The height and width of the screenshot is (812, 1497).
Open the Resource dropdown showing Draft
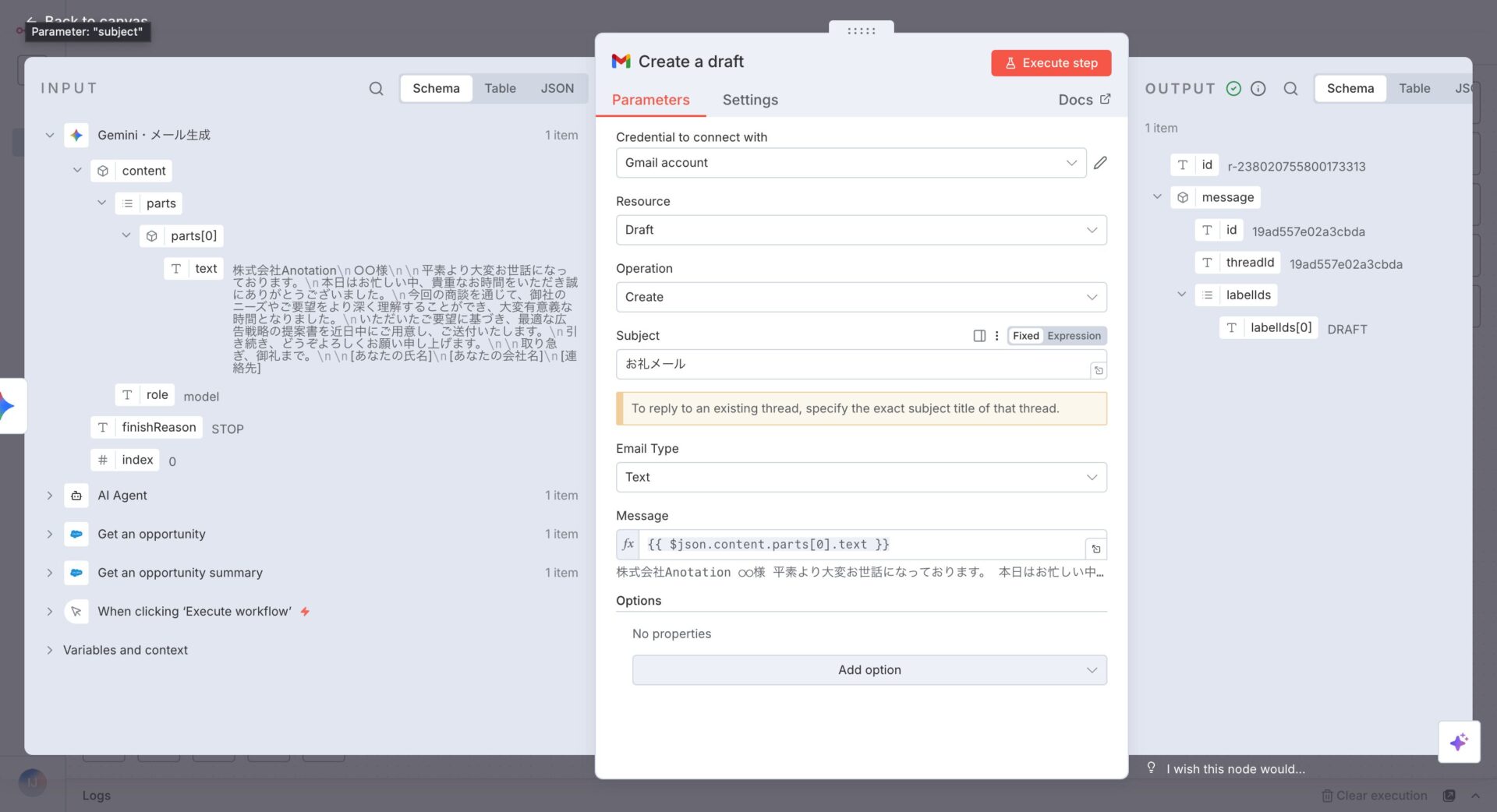861,230
